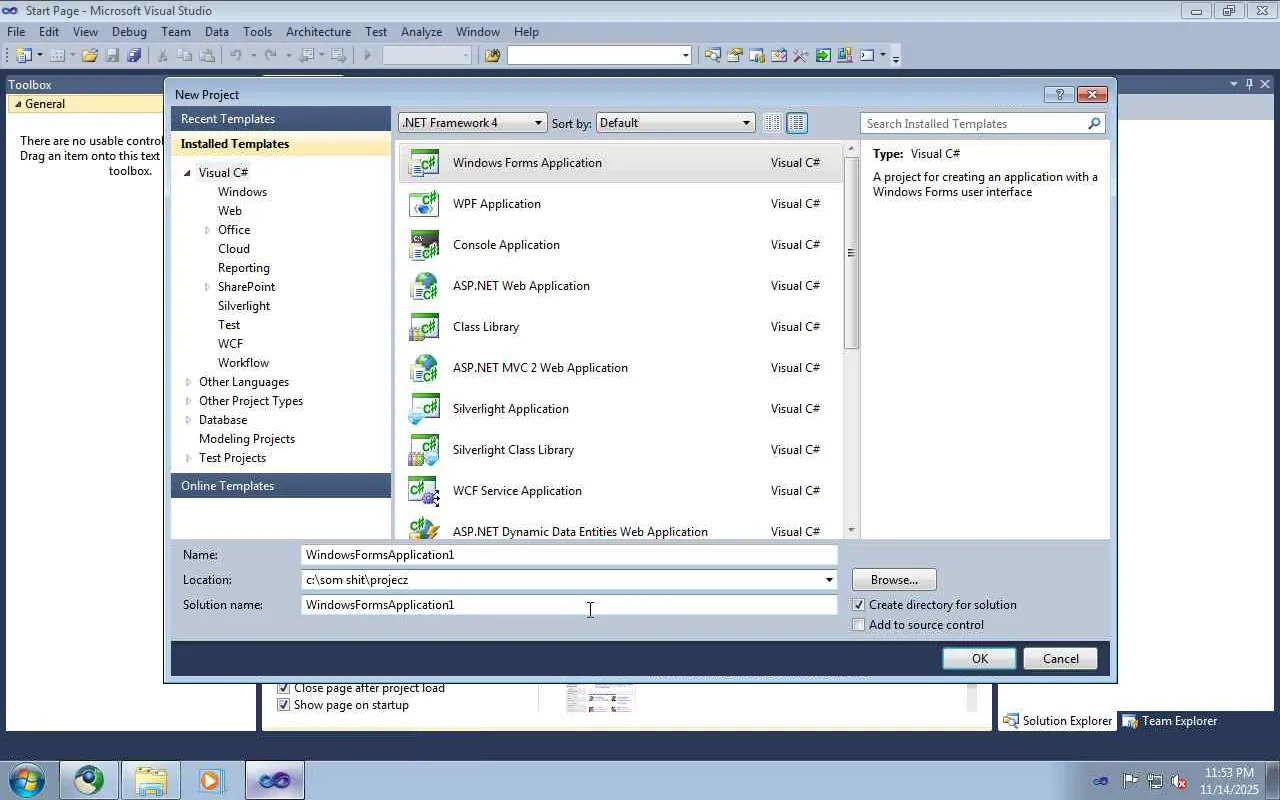Click the Solution name input field
The width and height of the screenshot is (1280, 800).
(x=569, y=605)
